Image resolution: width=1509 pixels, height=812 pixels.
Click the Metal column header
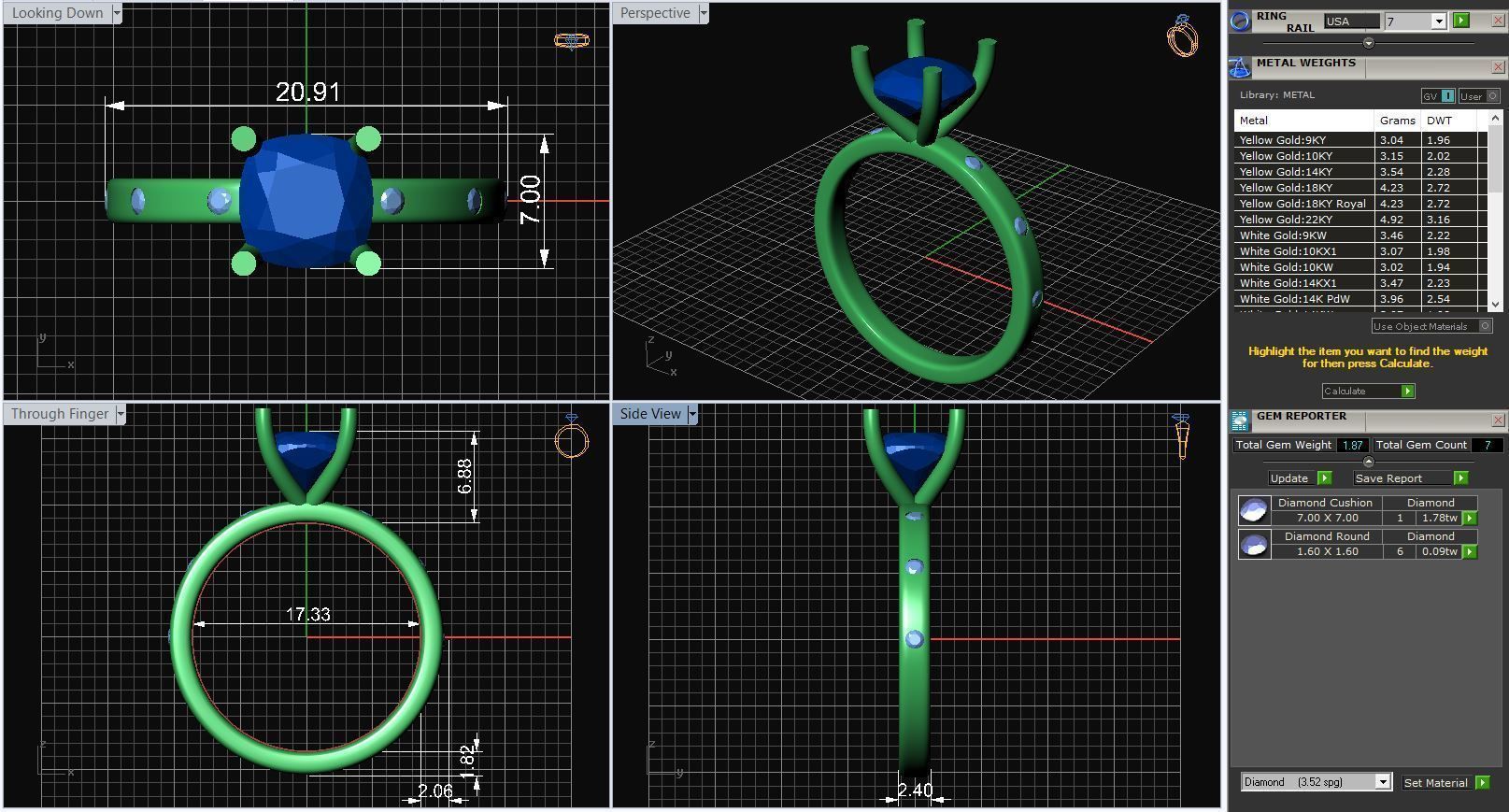click(1303, 121)
